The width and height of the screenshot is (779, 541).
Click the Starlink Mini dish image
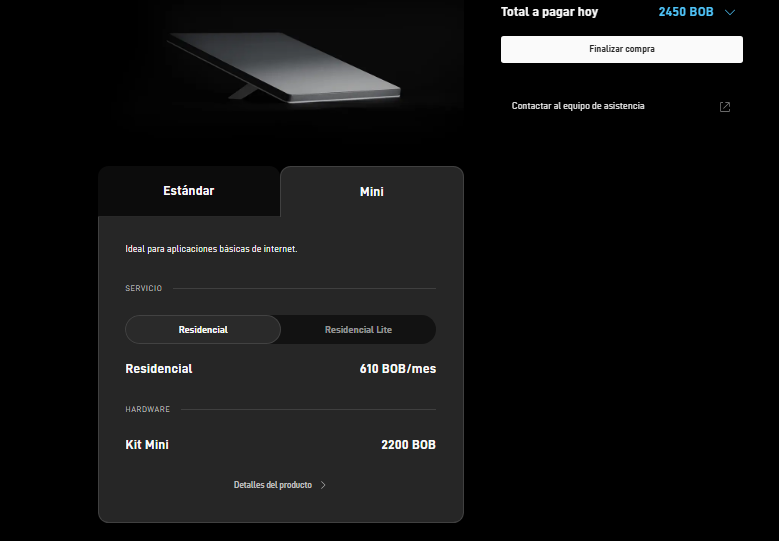284,67
